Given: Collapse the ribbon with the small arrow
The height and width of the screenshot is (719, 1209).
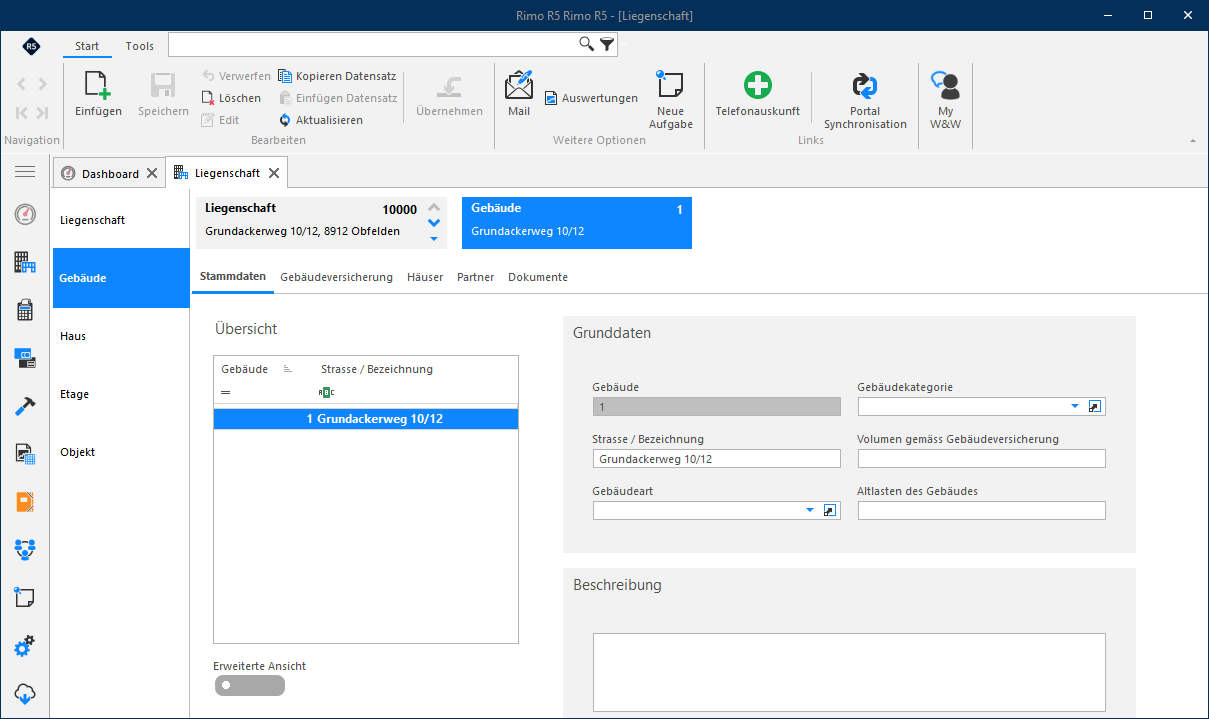Looking at the screenshot, I should click(x=1192, y=141).
